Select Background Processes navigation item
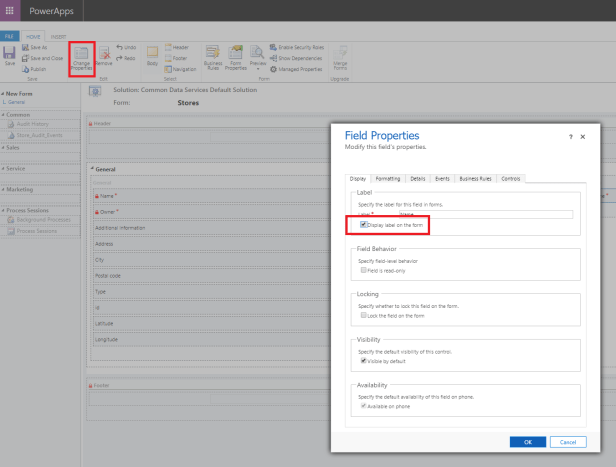Viewport: 616px width, 467px height. point(43,220)
